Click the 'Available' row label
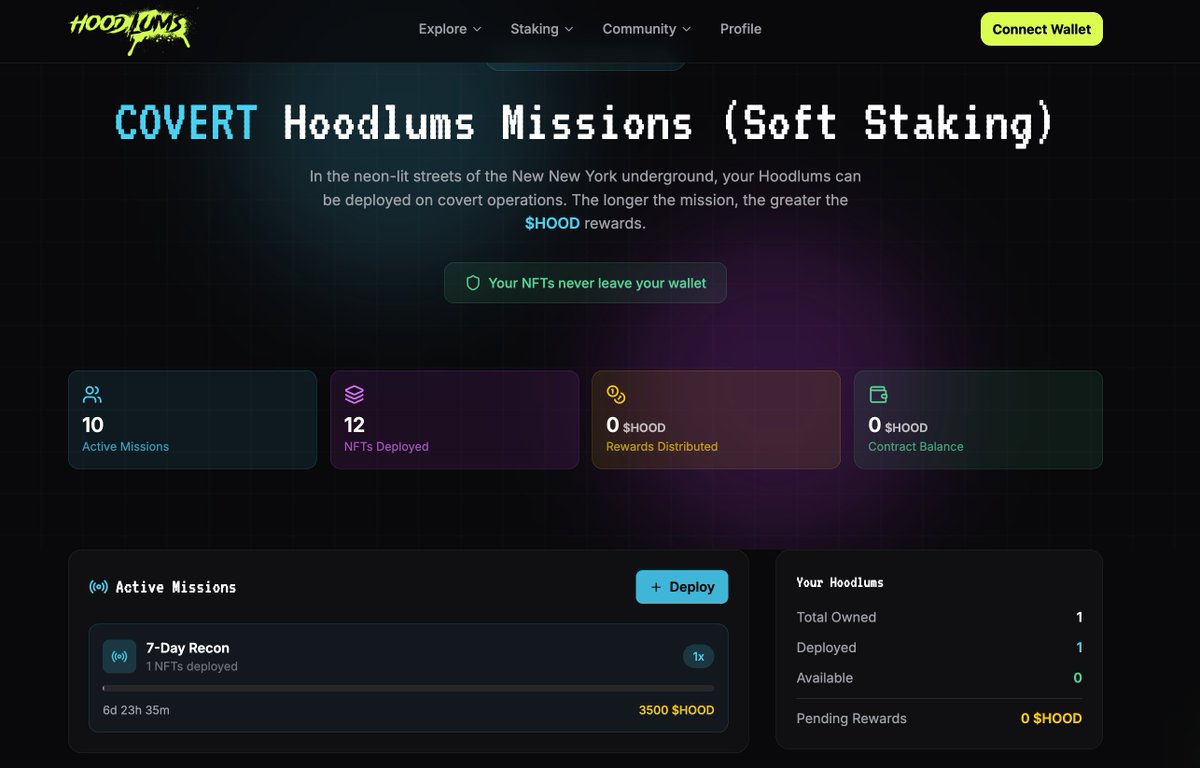 coord(825,678)
